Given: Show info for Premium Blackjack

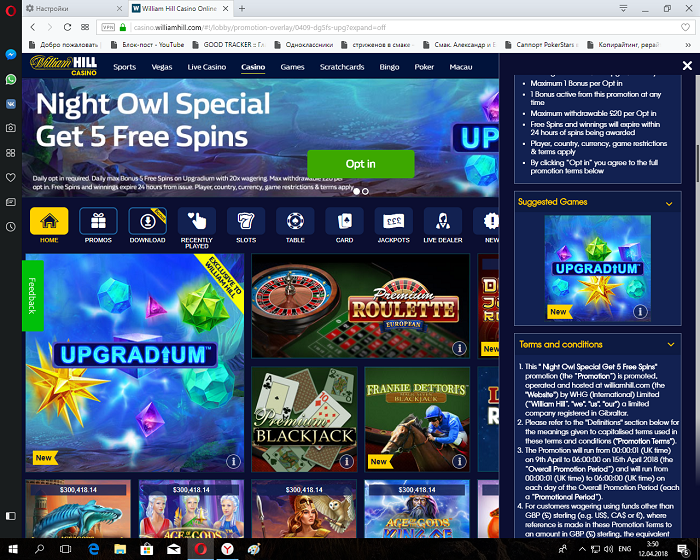Looking at the screenshot, I should point(346,461).
